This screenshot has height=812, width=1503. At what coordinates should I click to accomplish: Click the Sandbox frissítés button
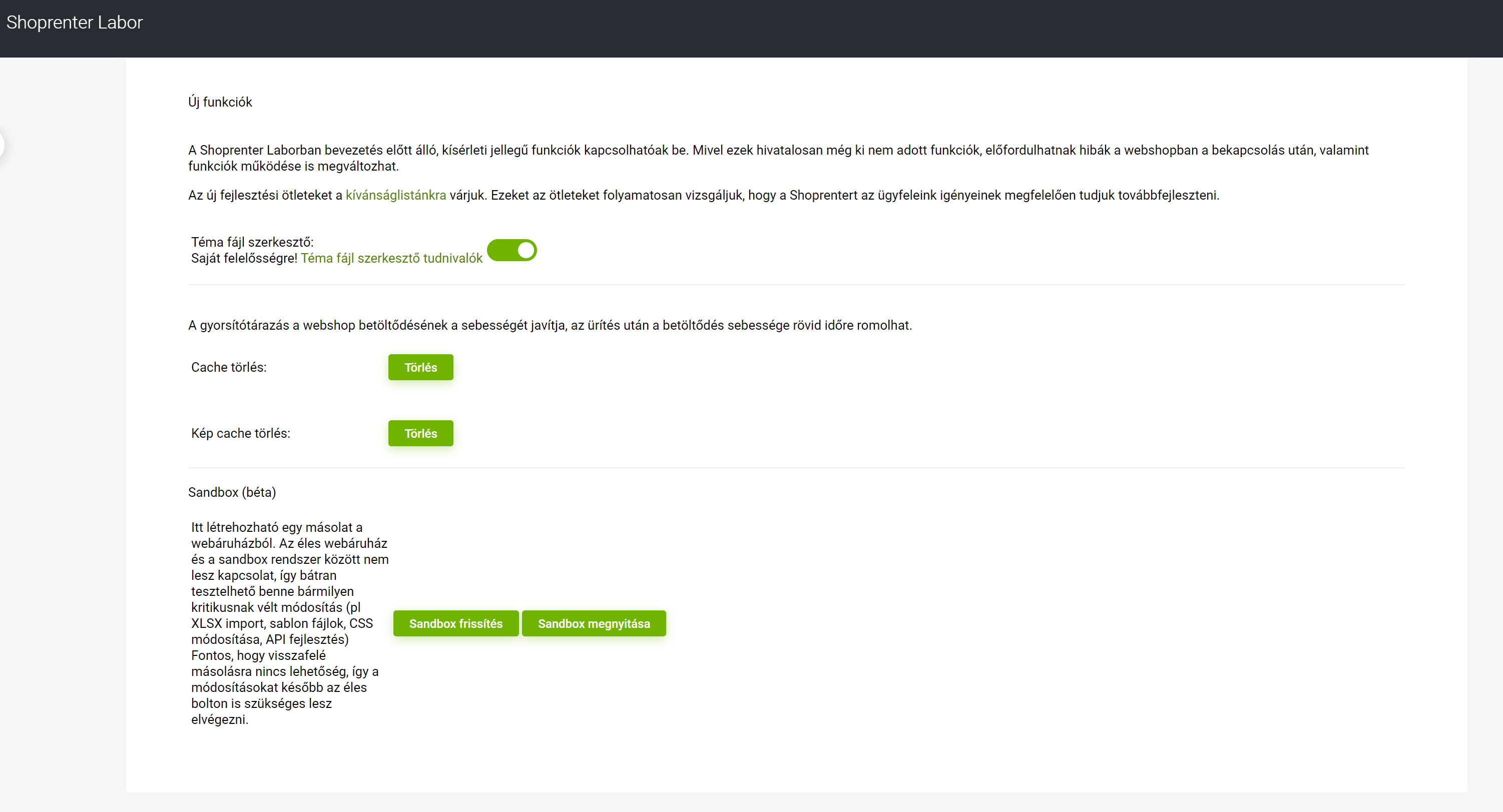tap(455, 623)
